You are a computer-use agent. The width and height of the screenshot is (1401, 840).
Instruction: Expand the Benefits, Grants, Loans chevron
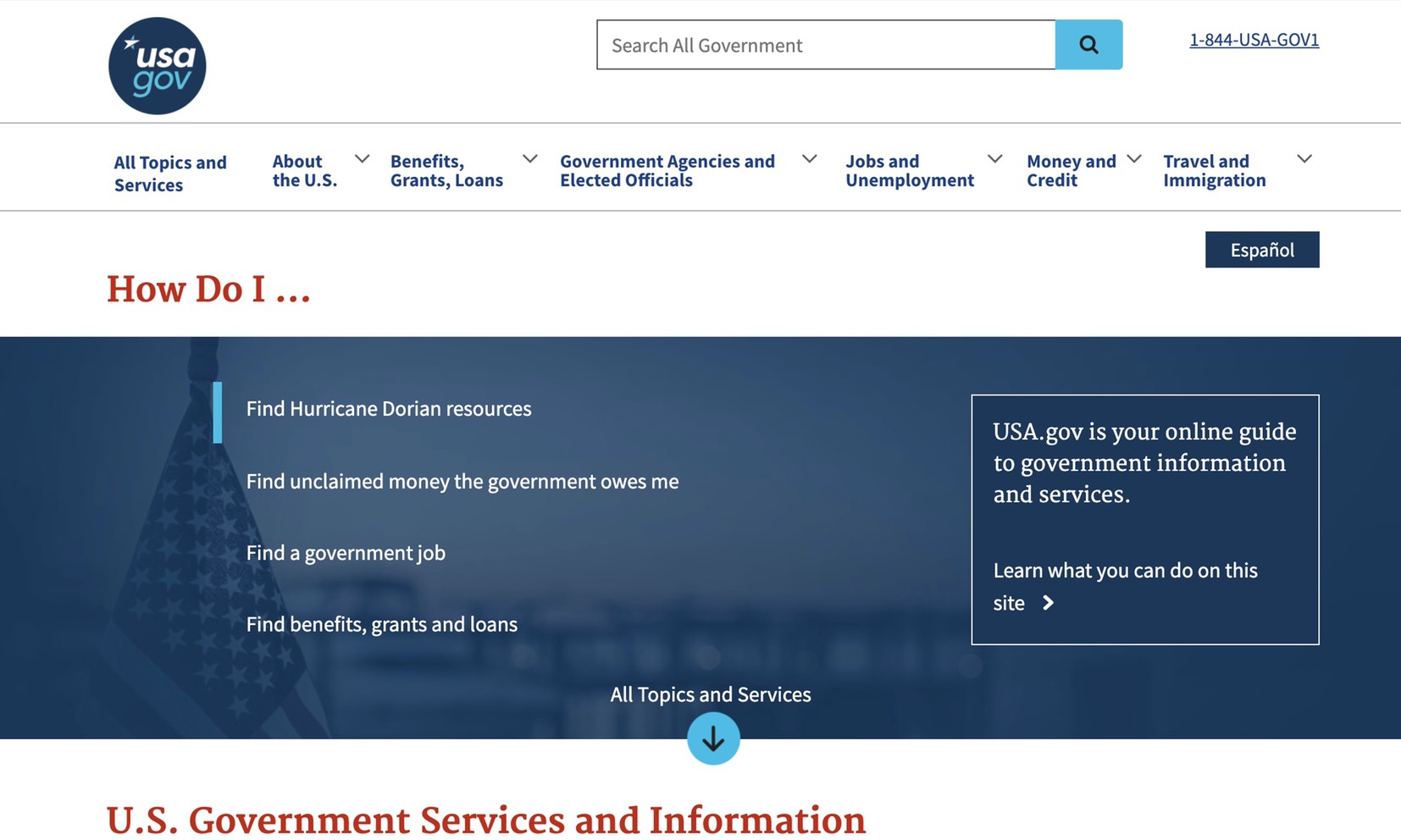coord(530,159)
